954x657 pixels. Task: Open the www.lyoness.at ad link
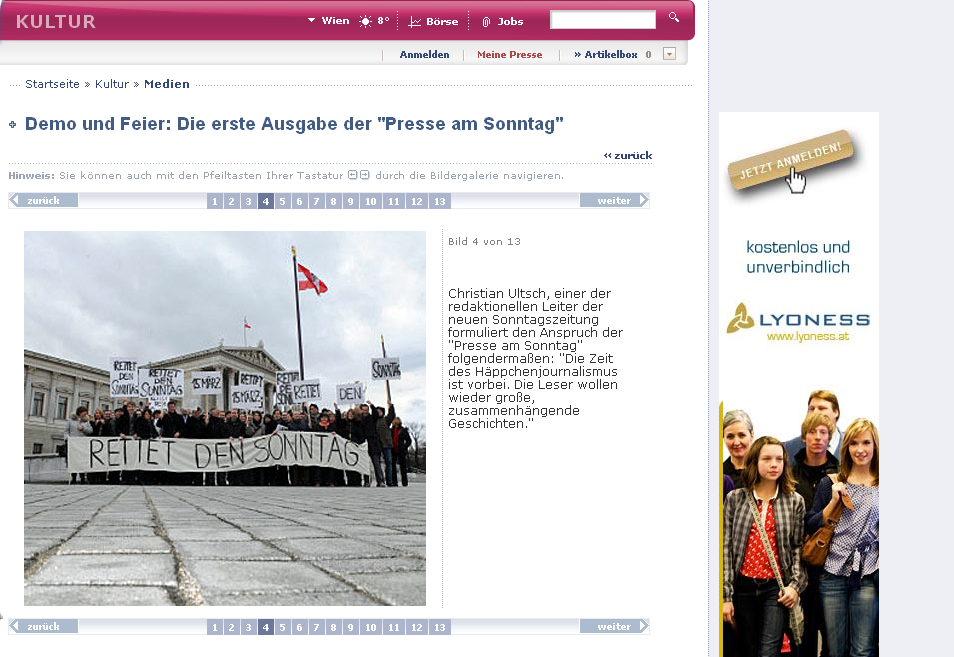click(x=807, y=336)
